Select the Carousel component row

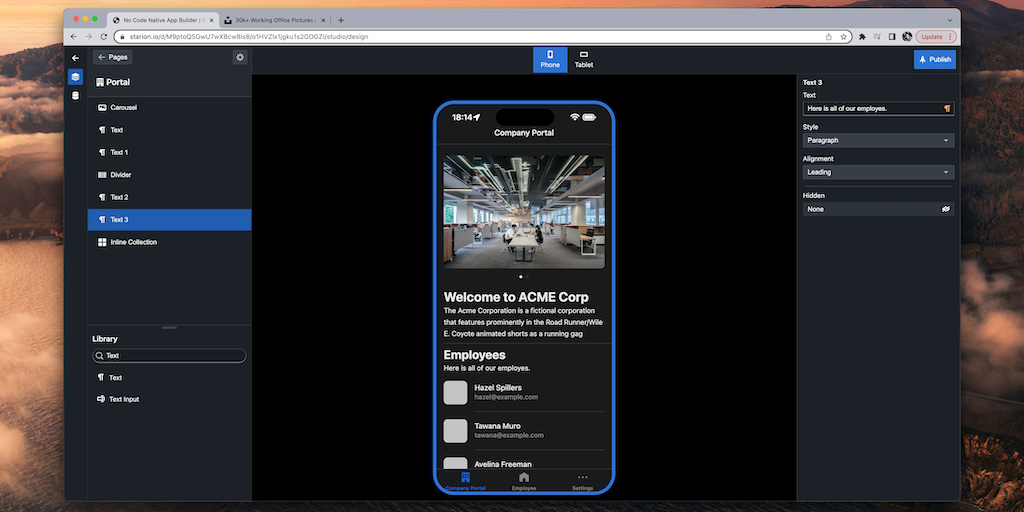169,107
